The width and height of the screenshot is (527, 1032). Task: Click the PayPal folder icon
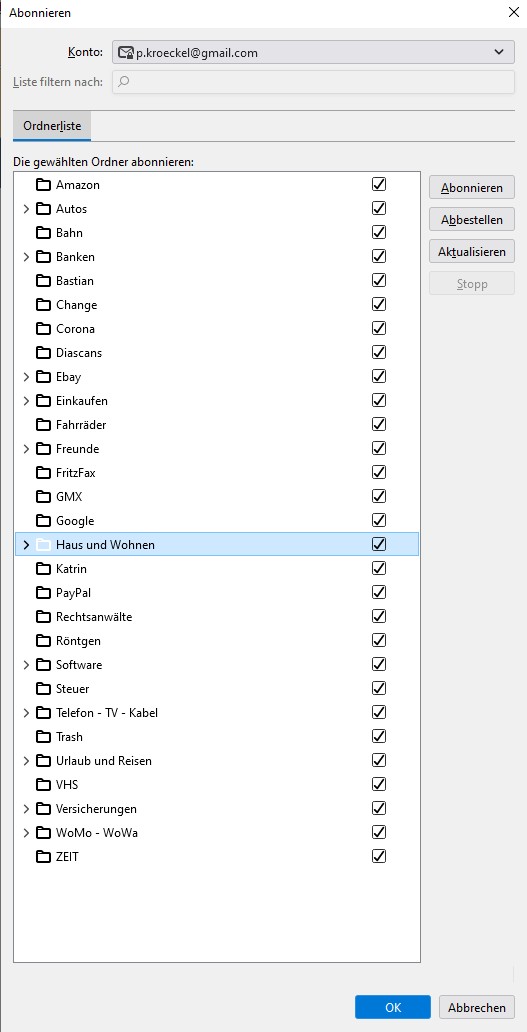[43, 592]
